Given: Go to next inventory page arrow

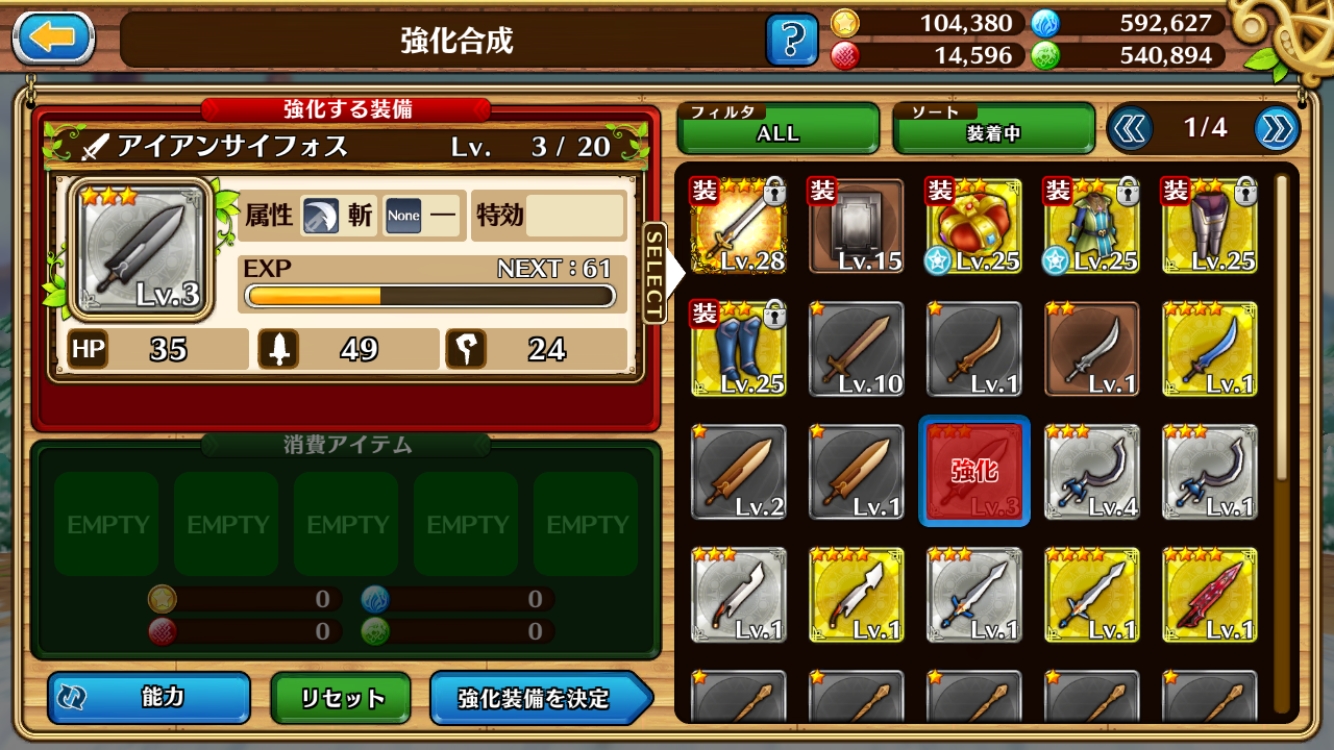Looking at the screenshot, I should point(1277,128).
